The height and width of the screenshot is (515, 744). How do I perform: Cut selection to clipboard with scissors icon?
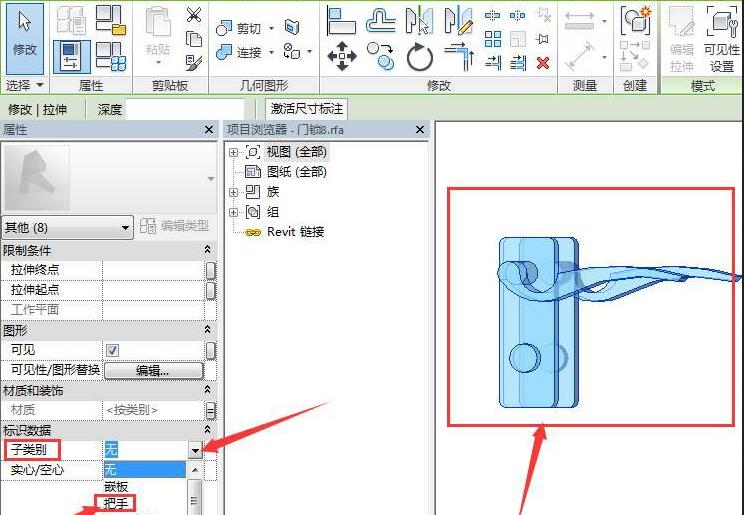tap(194, 15)
